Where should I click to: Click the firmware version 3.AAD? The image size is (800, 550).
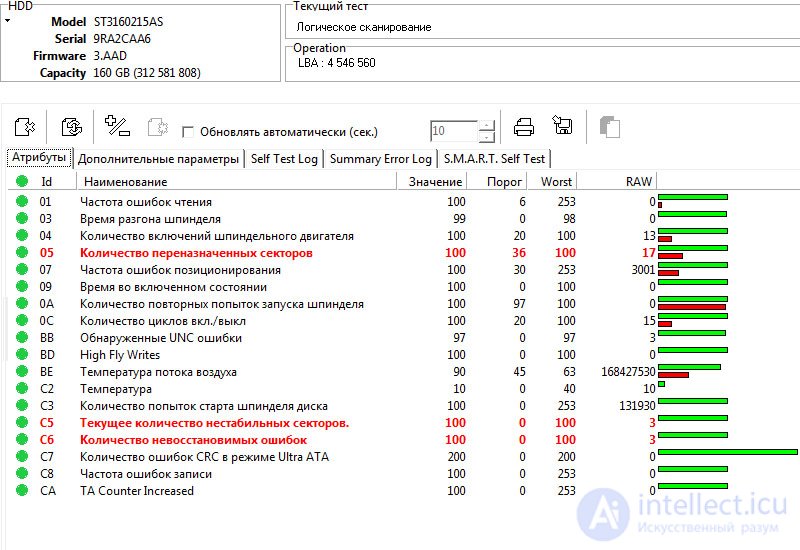point(110,56)
